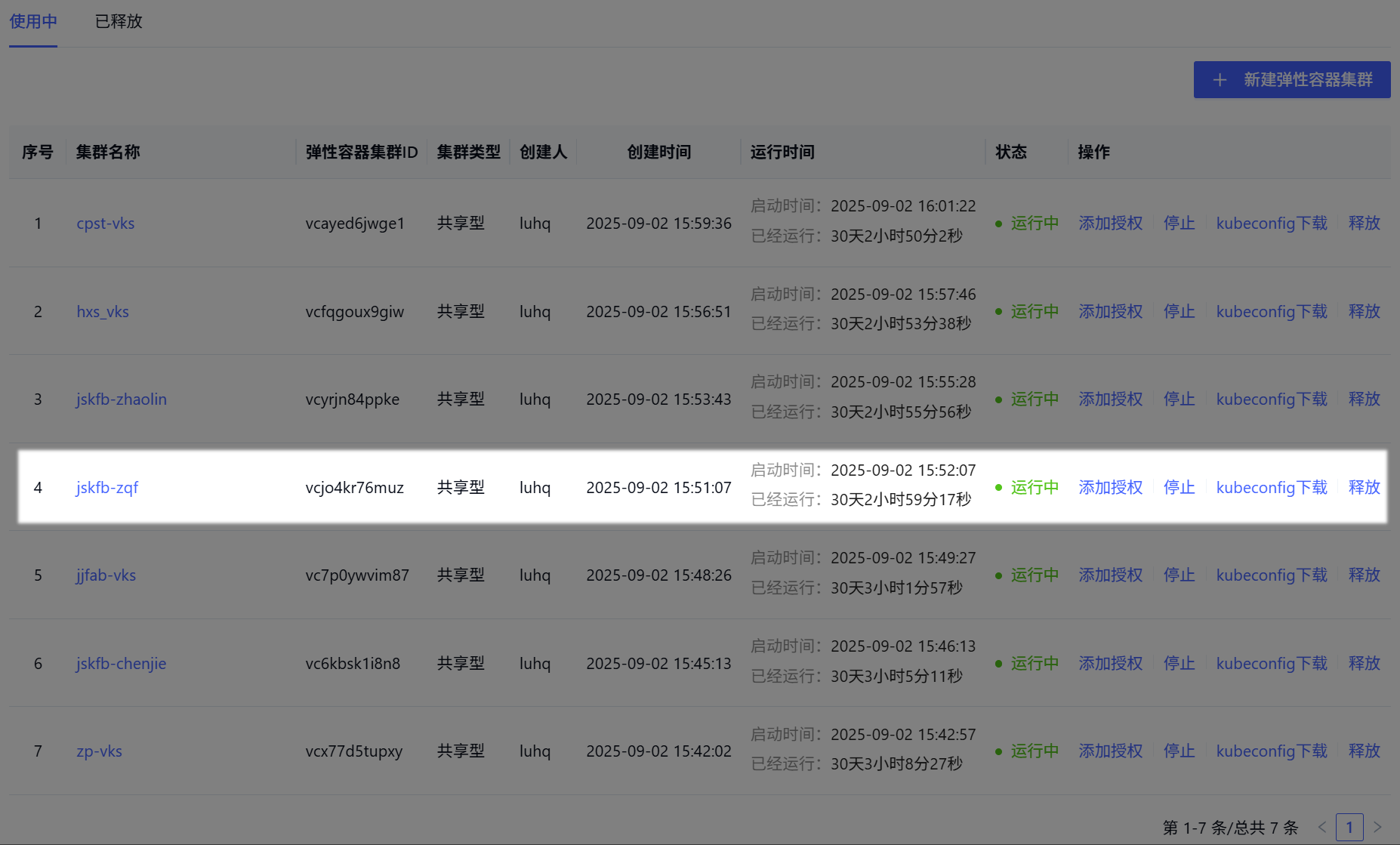Screen dimensions: 1400x845
Task: Click 停止 for the jjfab-vks cluster
Action: 1179,575
